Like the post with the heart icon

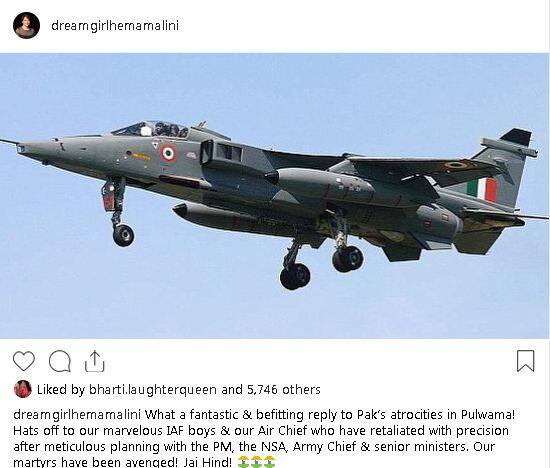(24, 361)
